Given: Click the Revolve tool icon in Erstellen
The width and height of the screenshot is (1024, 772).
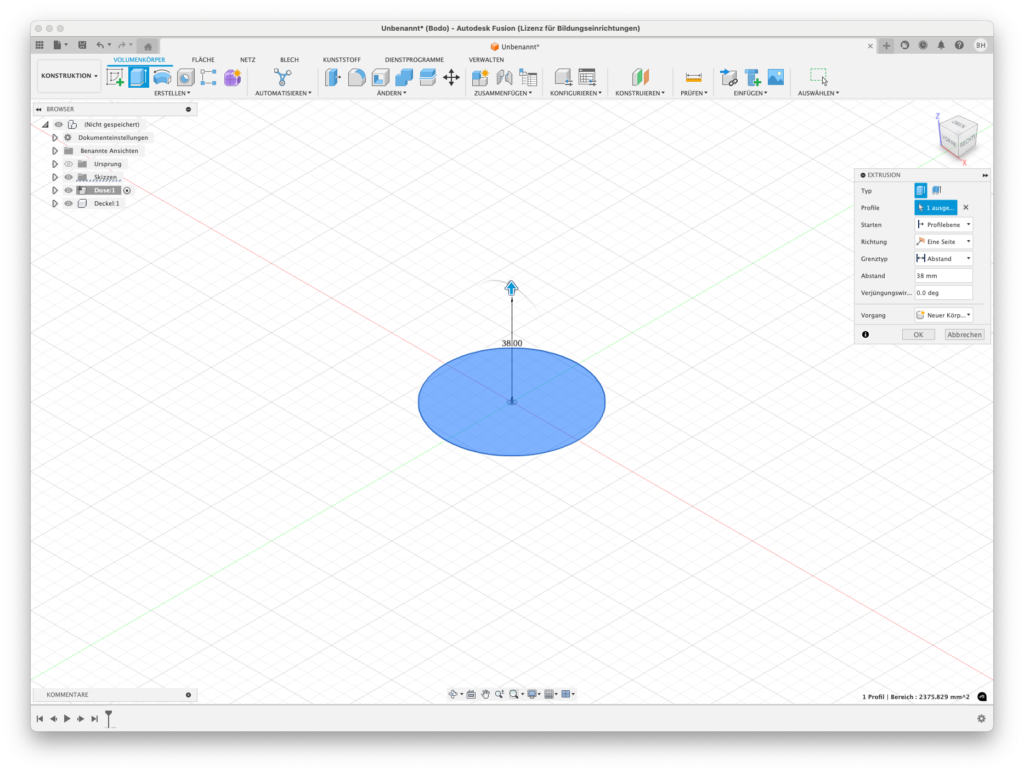Looking at the screenshot, I should (x=162, y=77).
